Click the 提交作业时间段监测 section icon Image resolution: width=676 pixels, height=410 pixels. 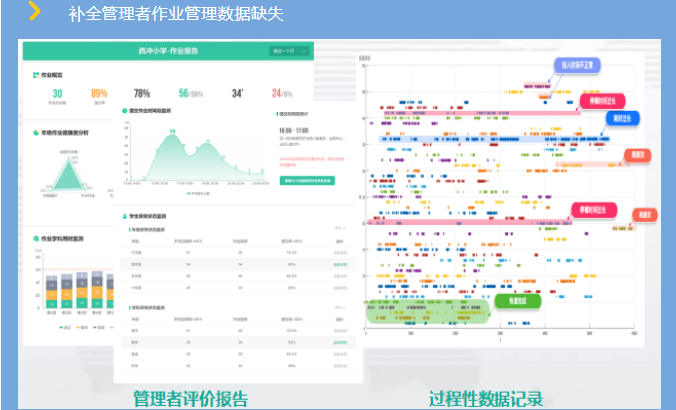(122, 111)
